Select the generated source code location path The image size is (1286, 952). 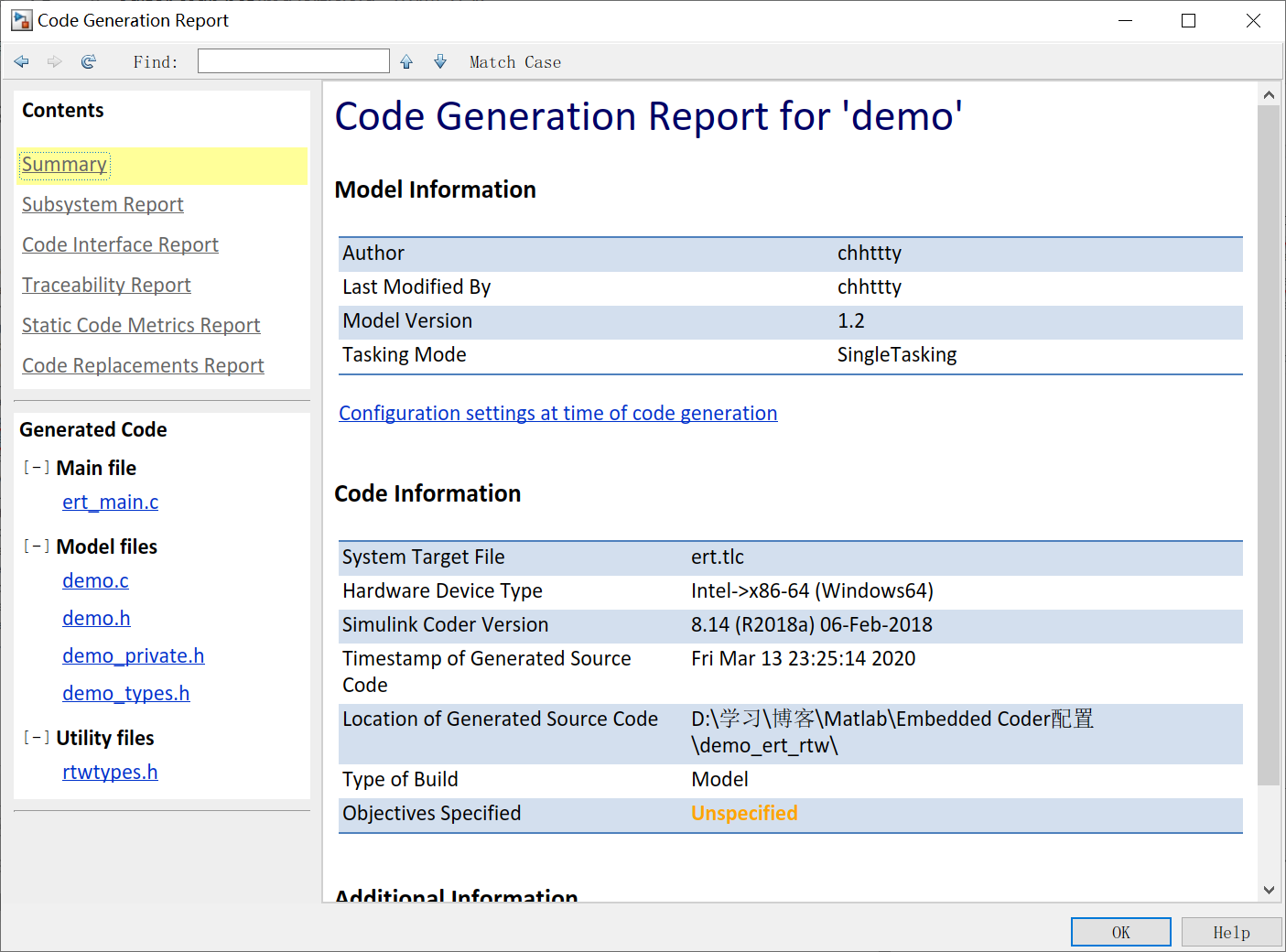pyautogui.click(x=892, y=732)
